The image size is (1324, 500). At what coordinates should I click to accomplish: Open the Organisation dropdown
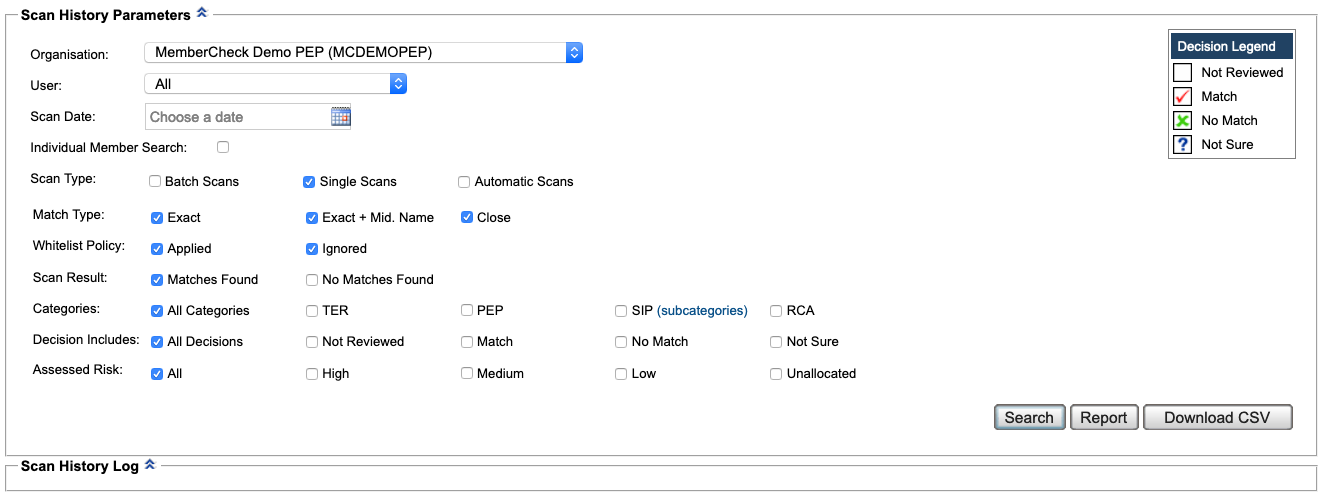coord(364,52)
